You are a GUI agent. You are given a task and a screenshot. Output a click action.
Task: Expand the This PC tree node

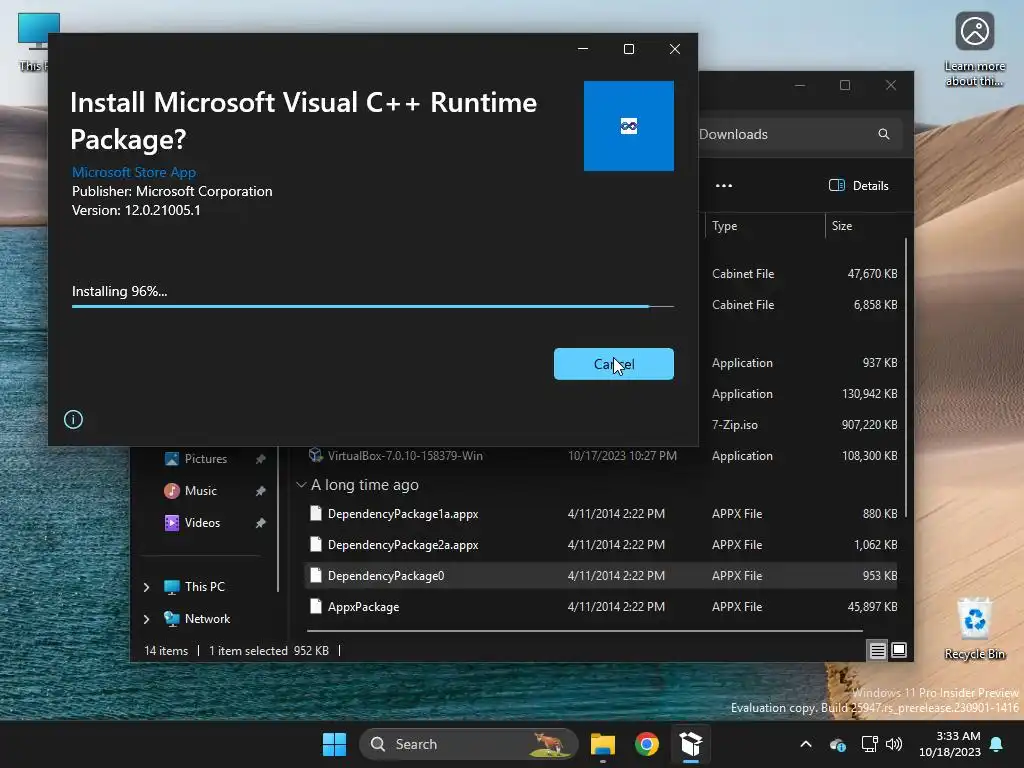[x=146, y=587]
